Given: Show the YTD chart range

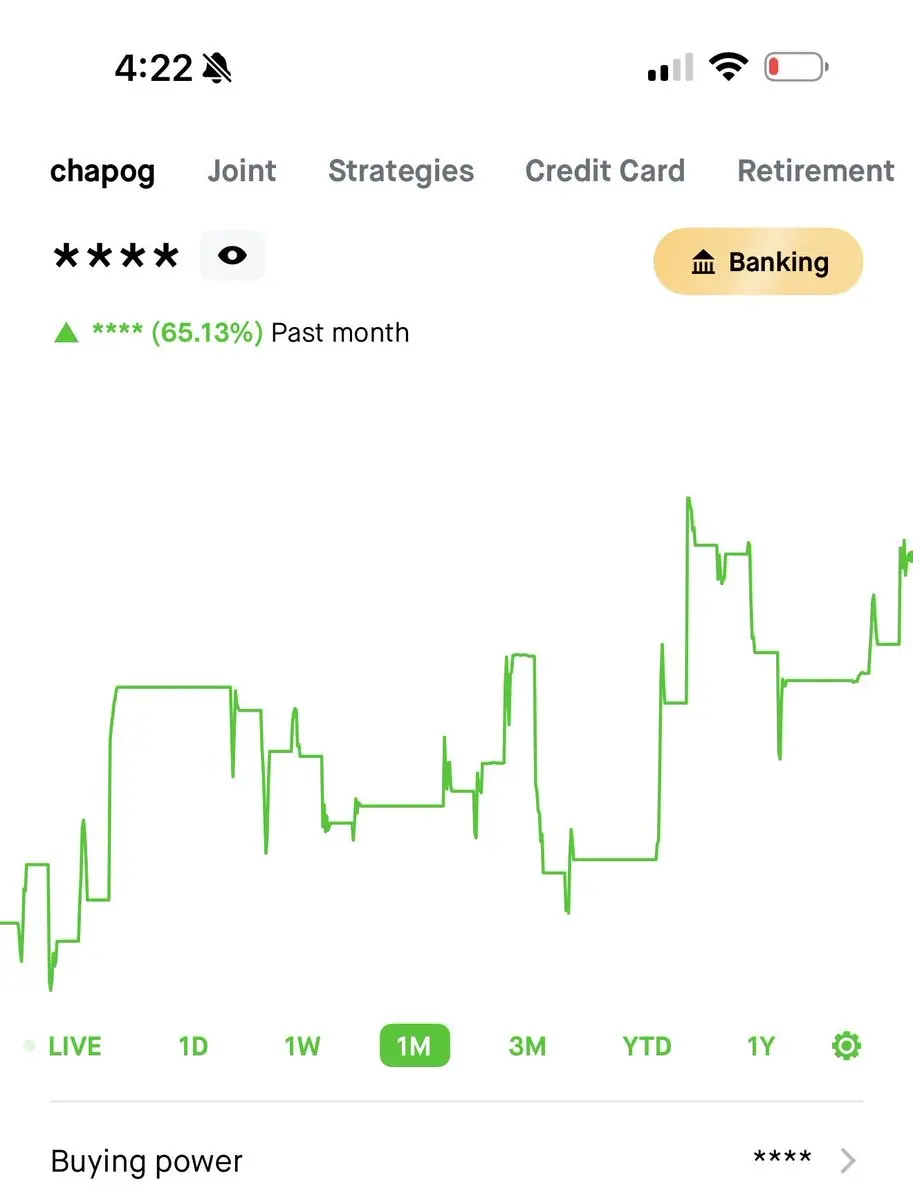Looking at the screenshot, I should 647,1047.
